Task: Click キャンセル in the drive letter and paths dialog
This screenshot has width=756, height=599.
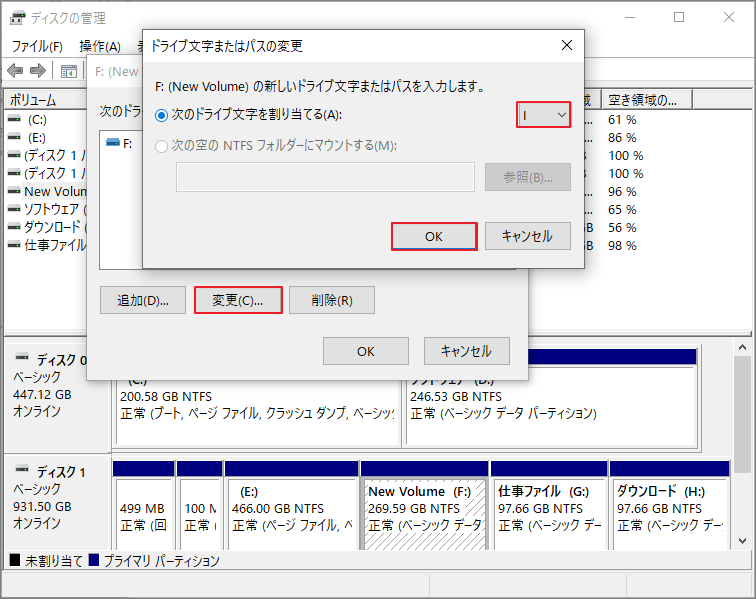Action: (x=467, y=351)
